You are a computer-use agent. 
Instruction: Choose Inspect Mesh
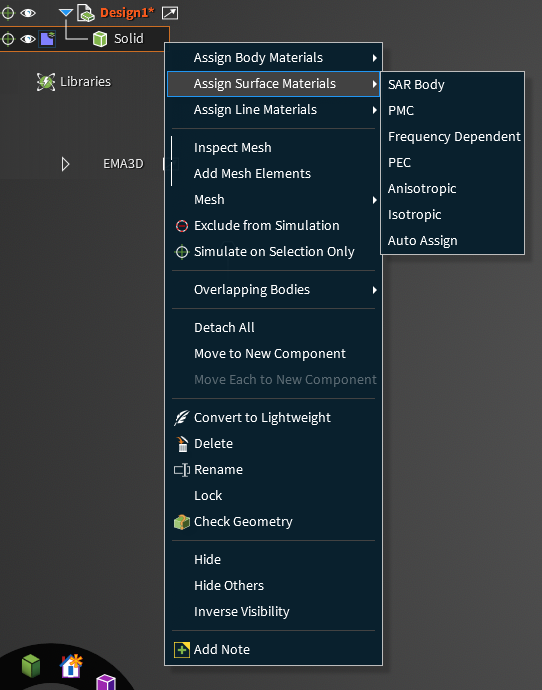tap(273, 147)
